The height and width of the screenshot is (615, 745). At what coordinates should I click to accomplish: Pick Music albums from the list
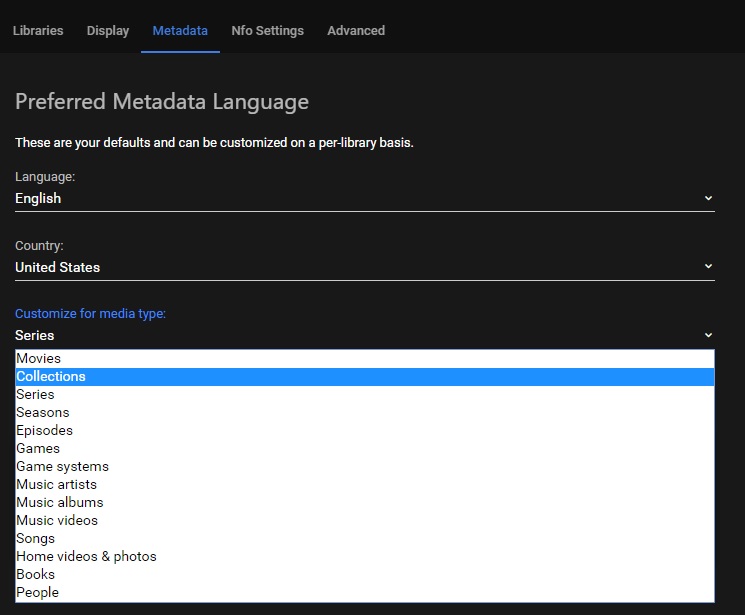coord(364,503)
